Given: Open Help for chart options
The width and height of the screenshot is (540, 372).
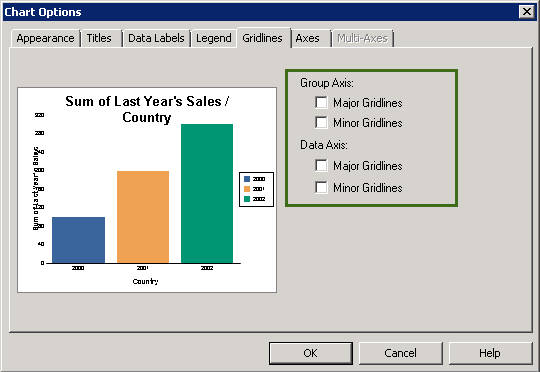Looking at the screenshot, I should tap(490, 353).
